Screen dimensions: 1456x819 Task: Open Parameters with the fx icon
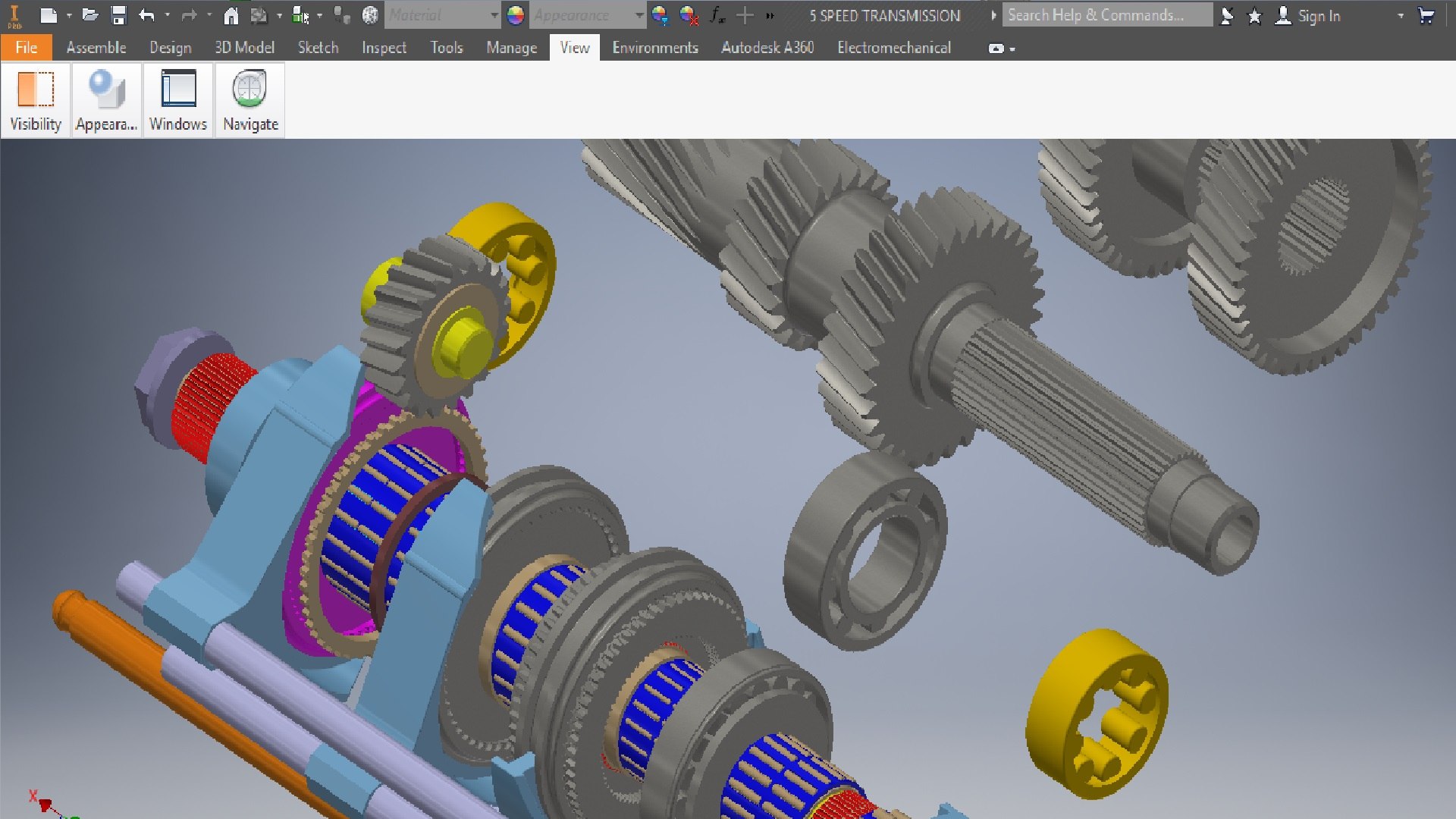717,15
